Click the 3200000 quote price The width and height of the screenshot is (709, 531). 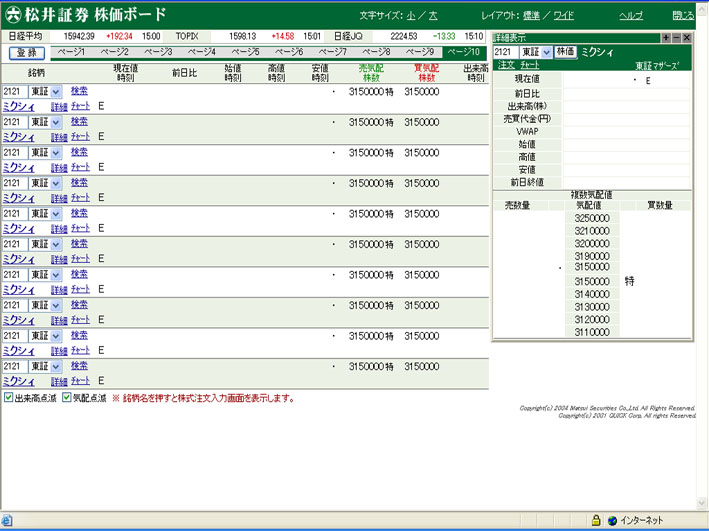(x=592, y=244)
